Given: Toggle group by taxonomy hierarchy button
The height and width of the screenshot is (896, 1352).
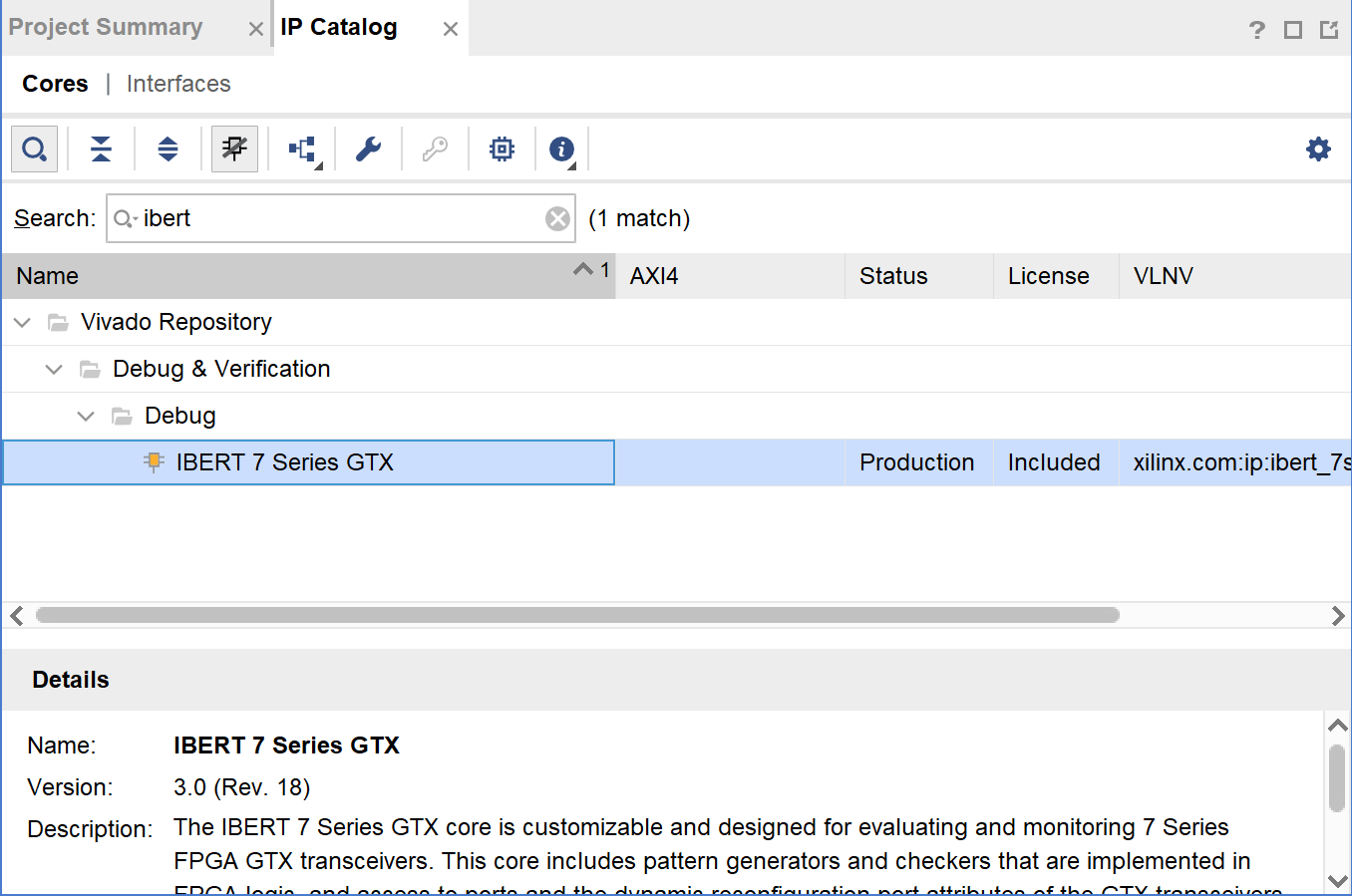Looking at the screenshot, I should click(x=302, y=149).
